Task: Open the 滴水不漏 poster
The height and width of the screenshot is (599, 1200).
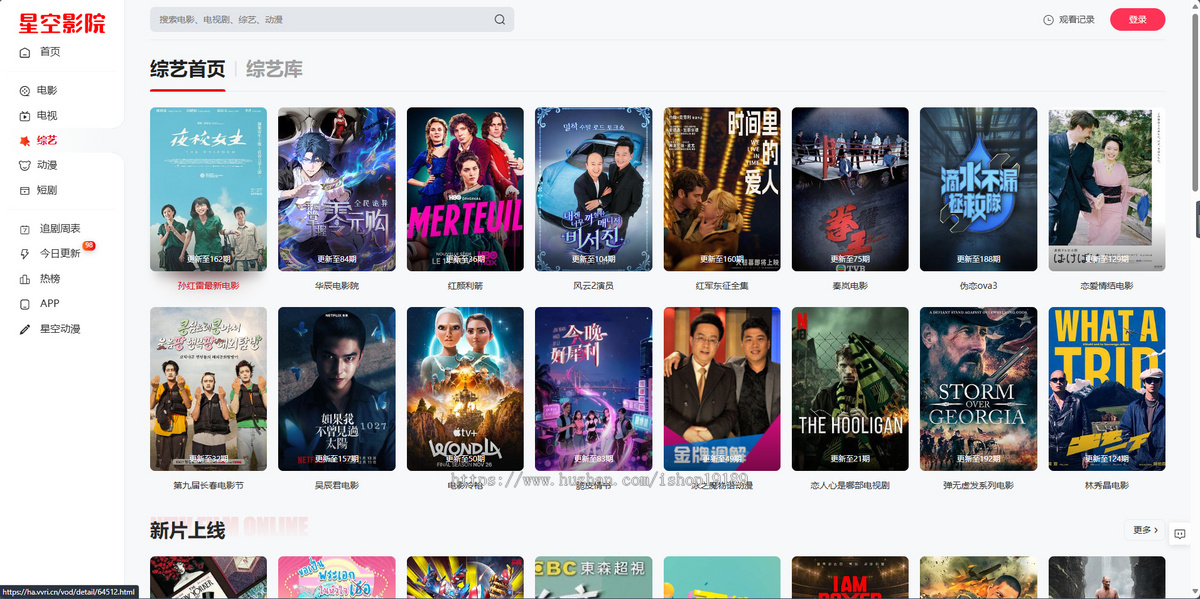Action: point(978,189)
